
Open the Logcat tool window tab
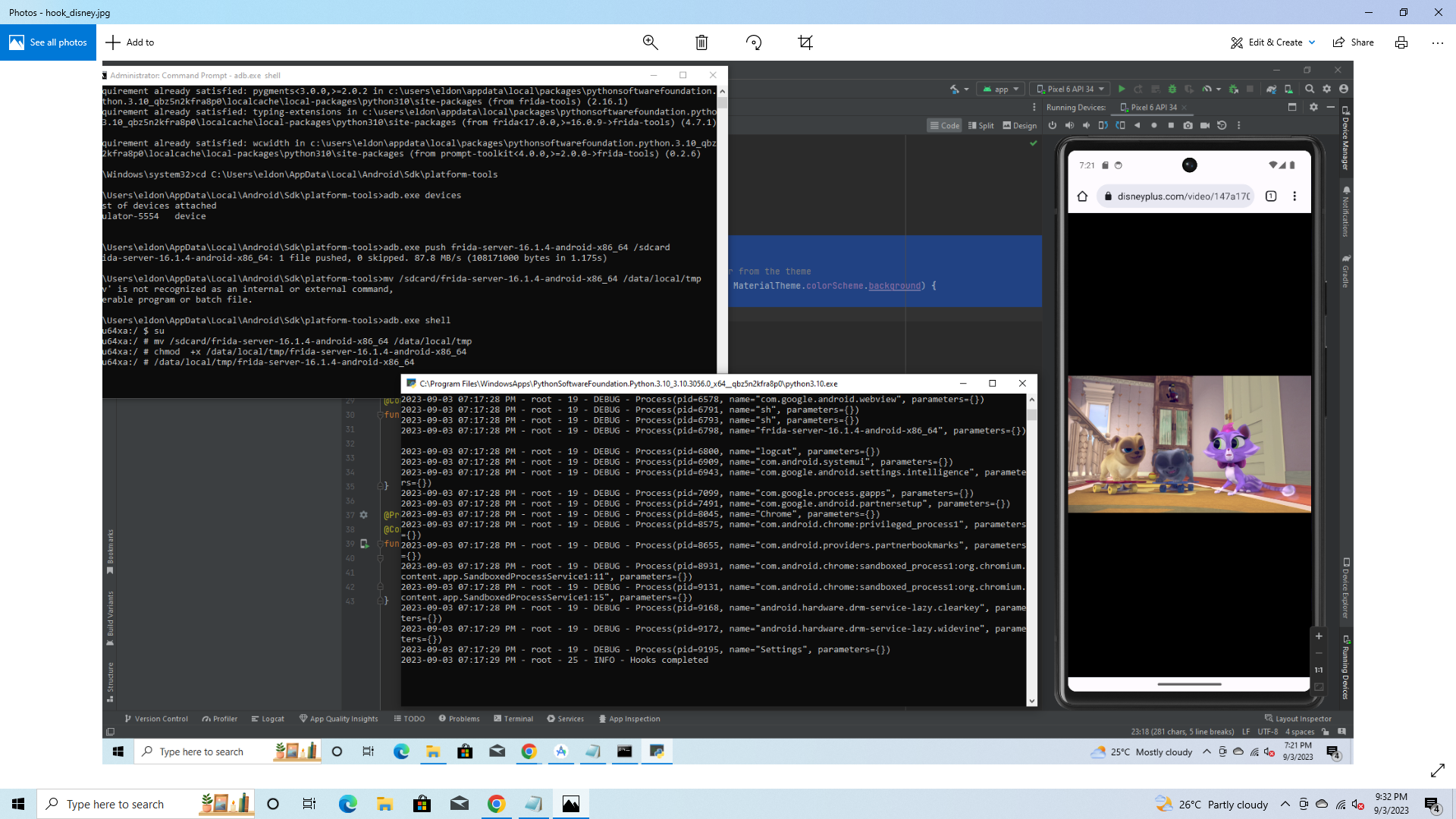tap(268, 719)
